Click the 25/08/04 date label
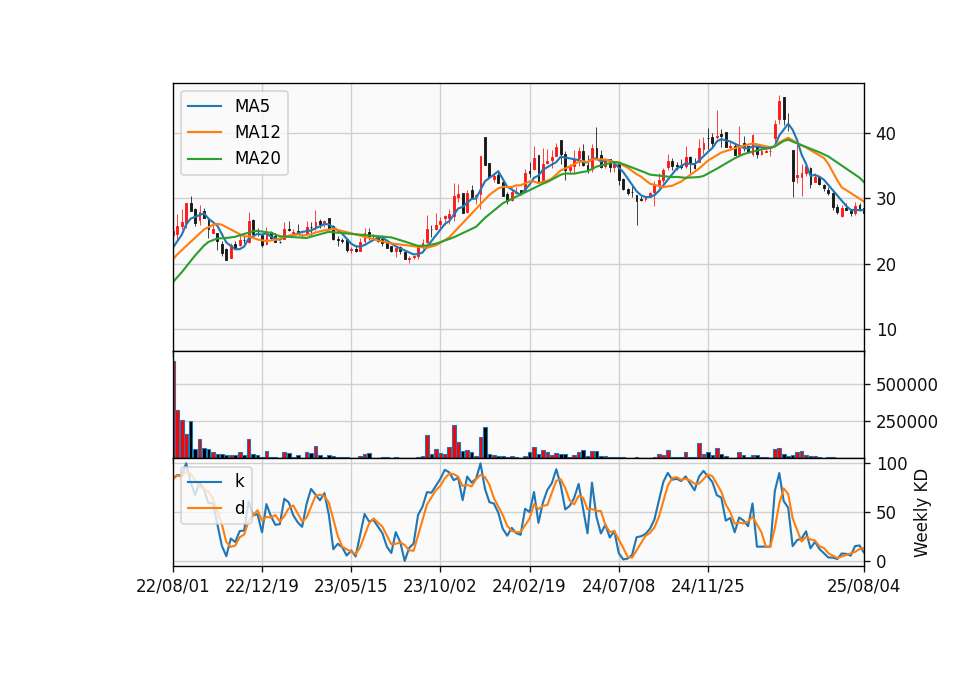960x690 pixels. [x=864, y=586]
